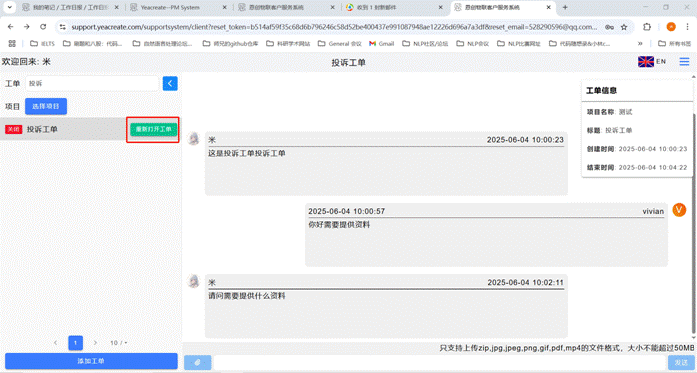Click the green reopen ticket button
Screen dimensions: 697x373
pos(153,129)
